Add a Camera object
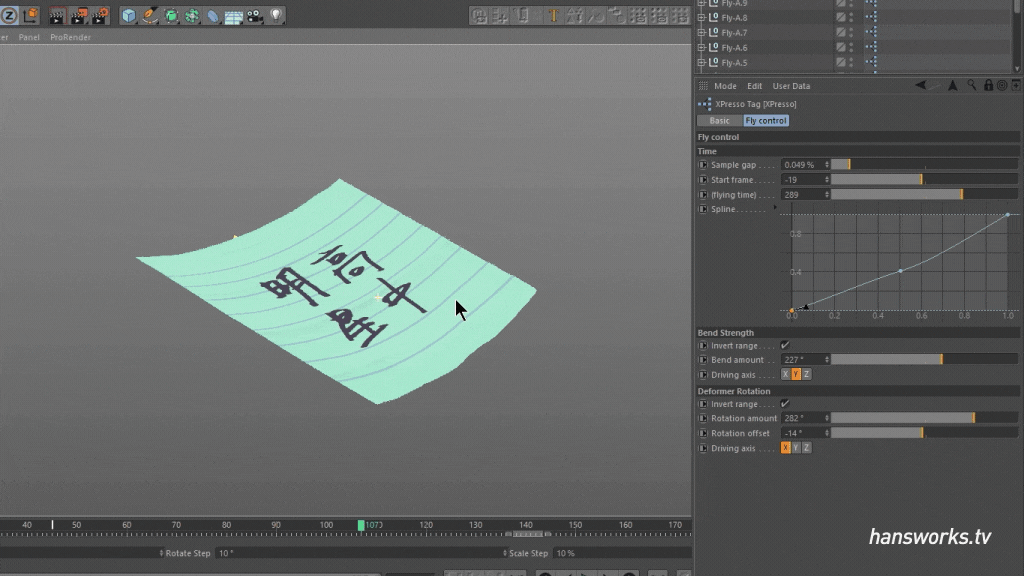1024x576 pixels. [255, 16]
